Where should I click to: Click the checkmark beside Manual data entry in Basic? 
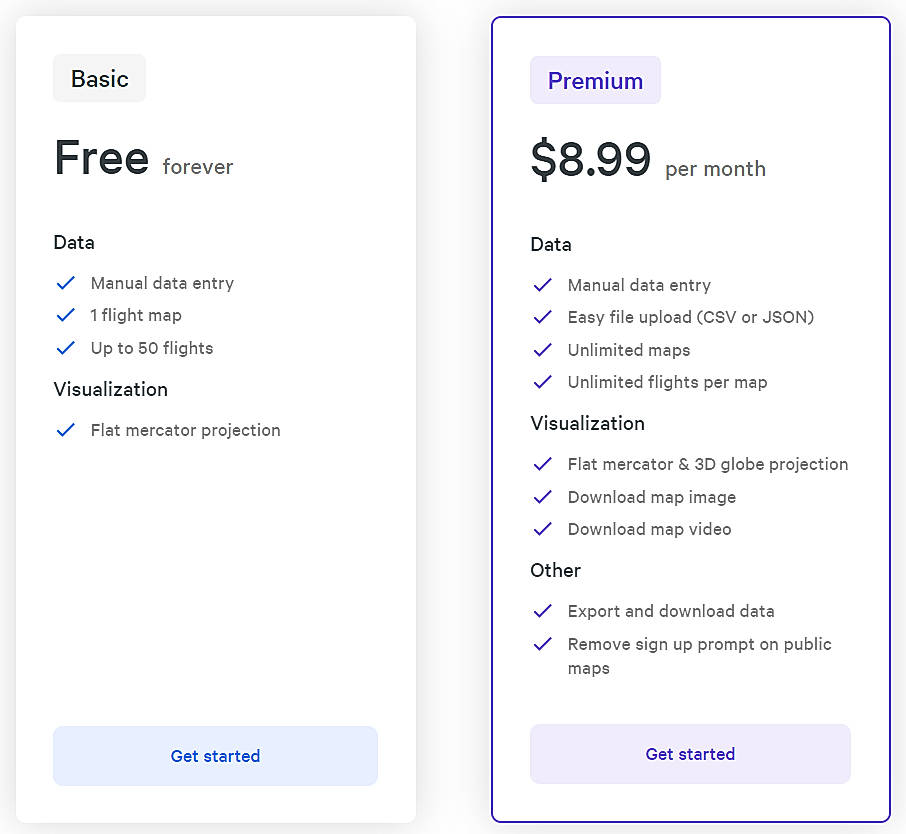point(66,283)
